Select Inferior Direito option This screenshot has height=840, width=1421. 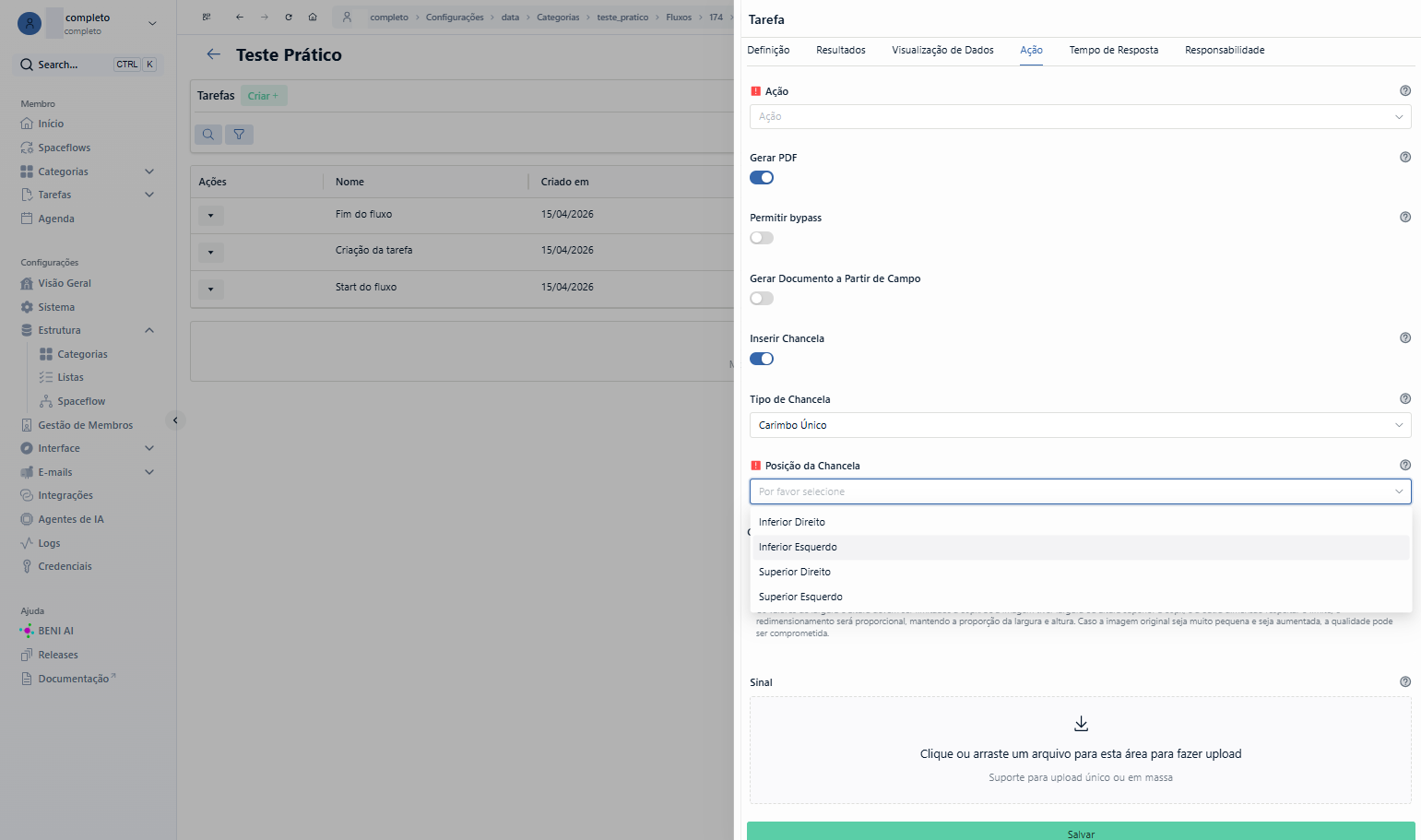point(1080,522)
